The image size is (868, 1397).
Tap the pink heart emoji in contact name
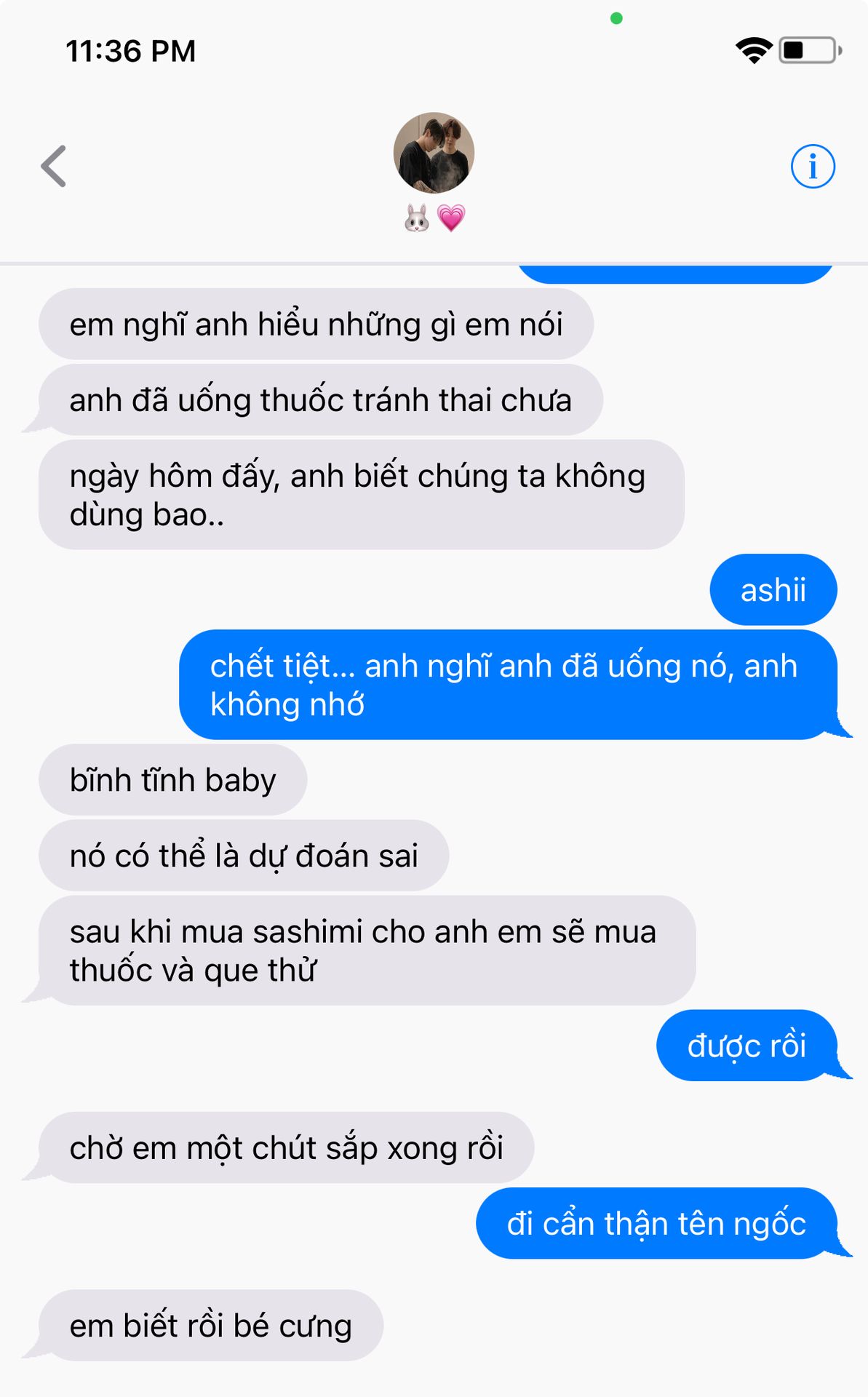click(x=451, y=218)
